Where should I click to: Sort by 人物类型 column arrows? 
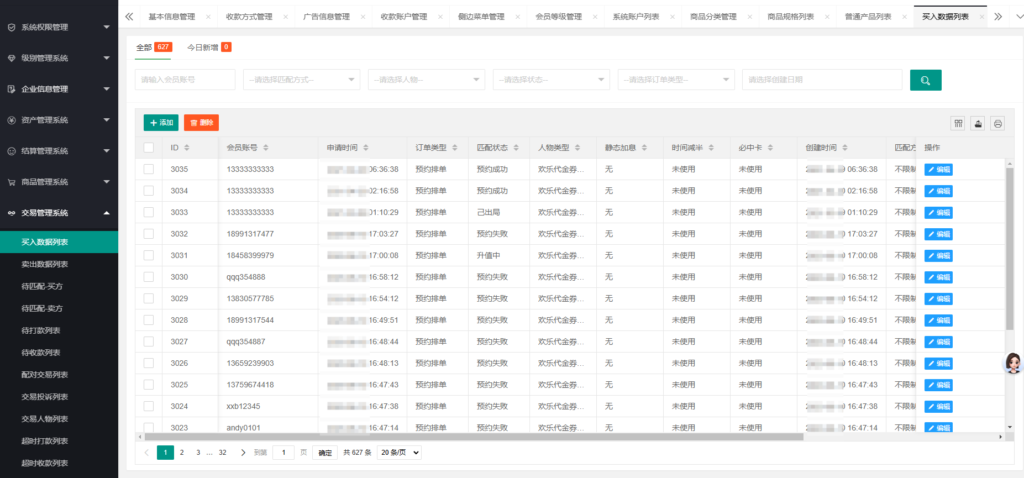(577, 148)
